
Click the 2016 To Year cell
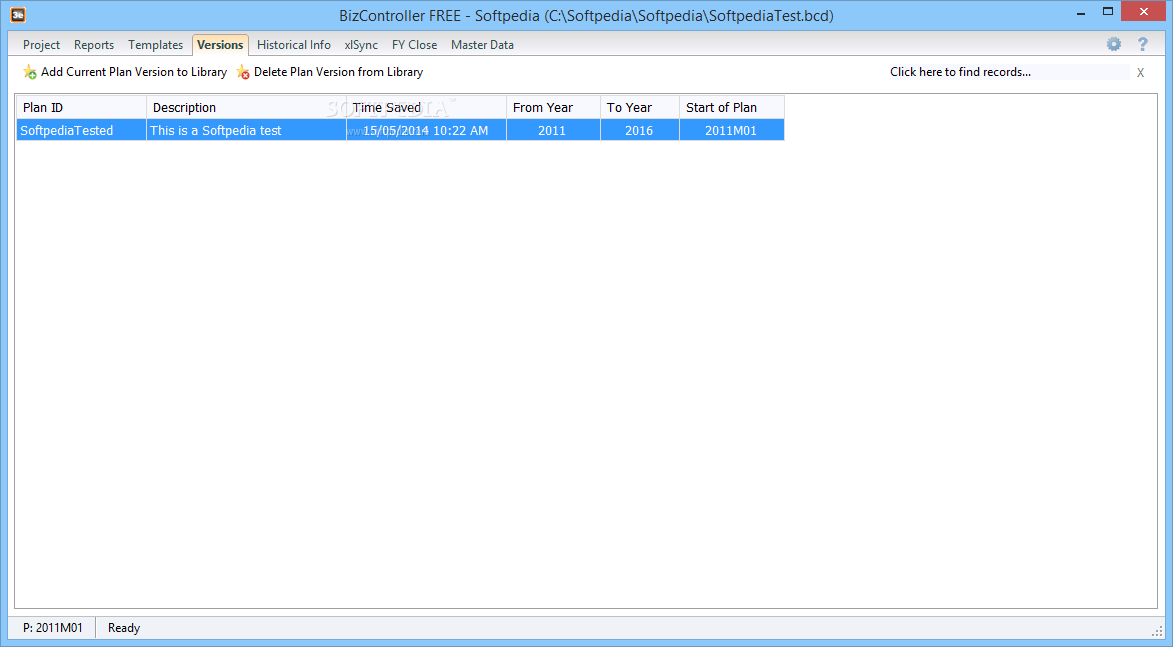pos(640,130)
